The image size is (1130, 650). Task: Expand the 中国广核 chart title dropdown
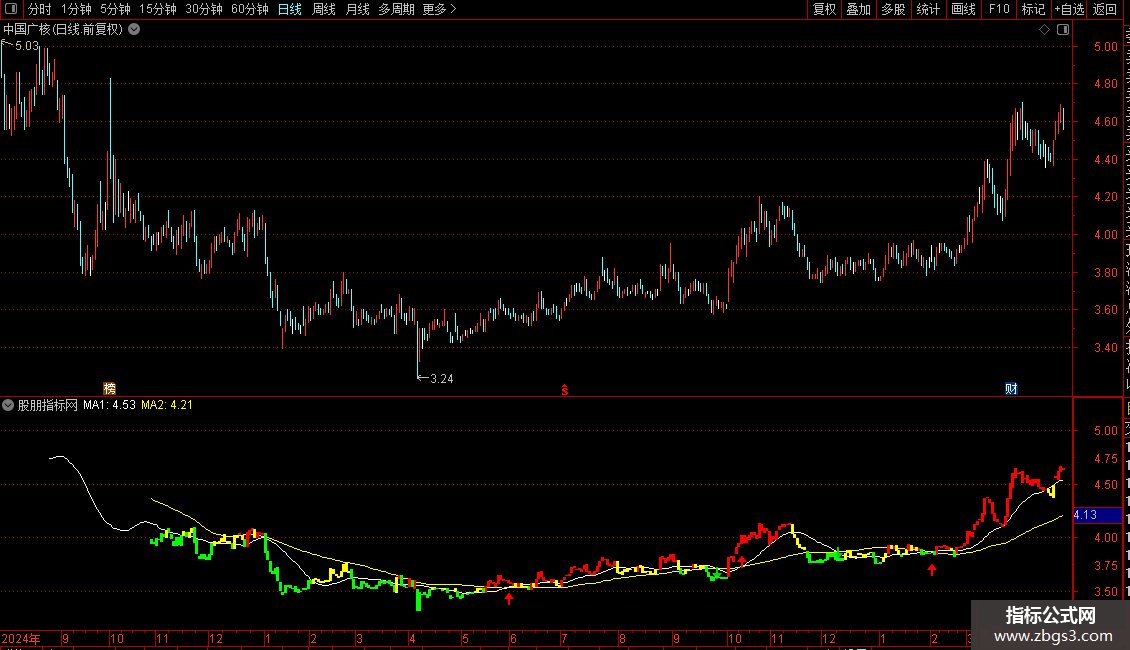tap(134, 30)
